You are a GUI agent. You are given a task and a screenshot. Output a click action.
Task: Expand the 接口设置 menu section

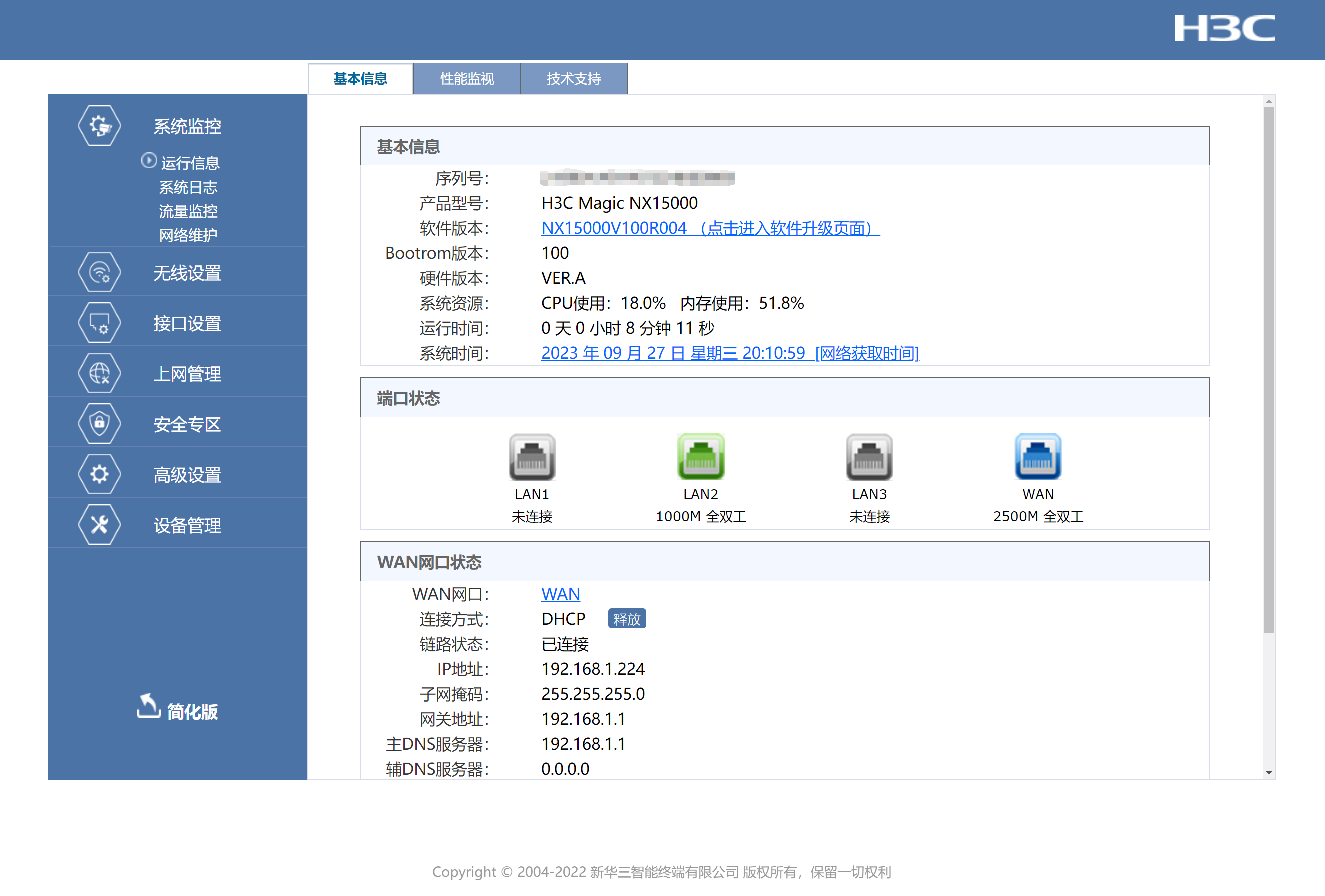tap(187, 323)
